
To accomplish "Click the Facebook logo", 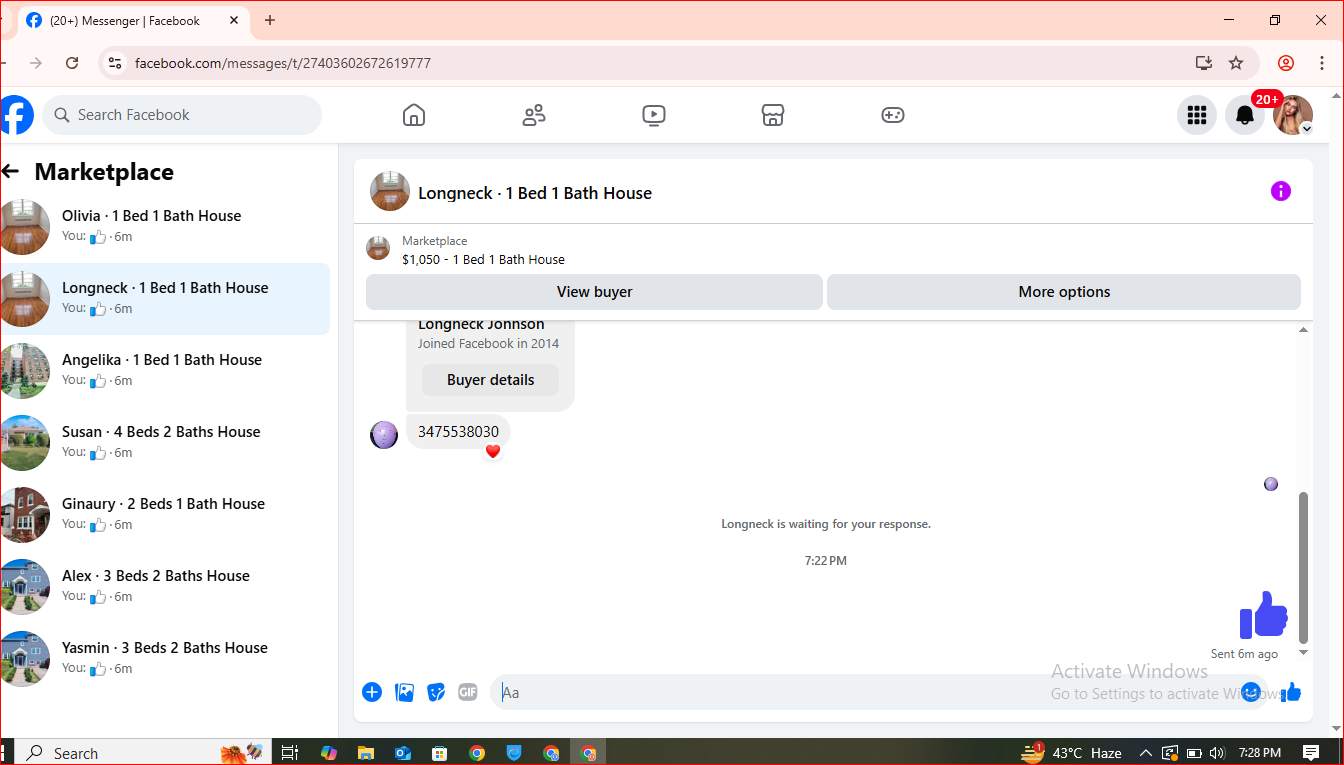I will click(x=16, y=115).
